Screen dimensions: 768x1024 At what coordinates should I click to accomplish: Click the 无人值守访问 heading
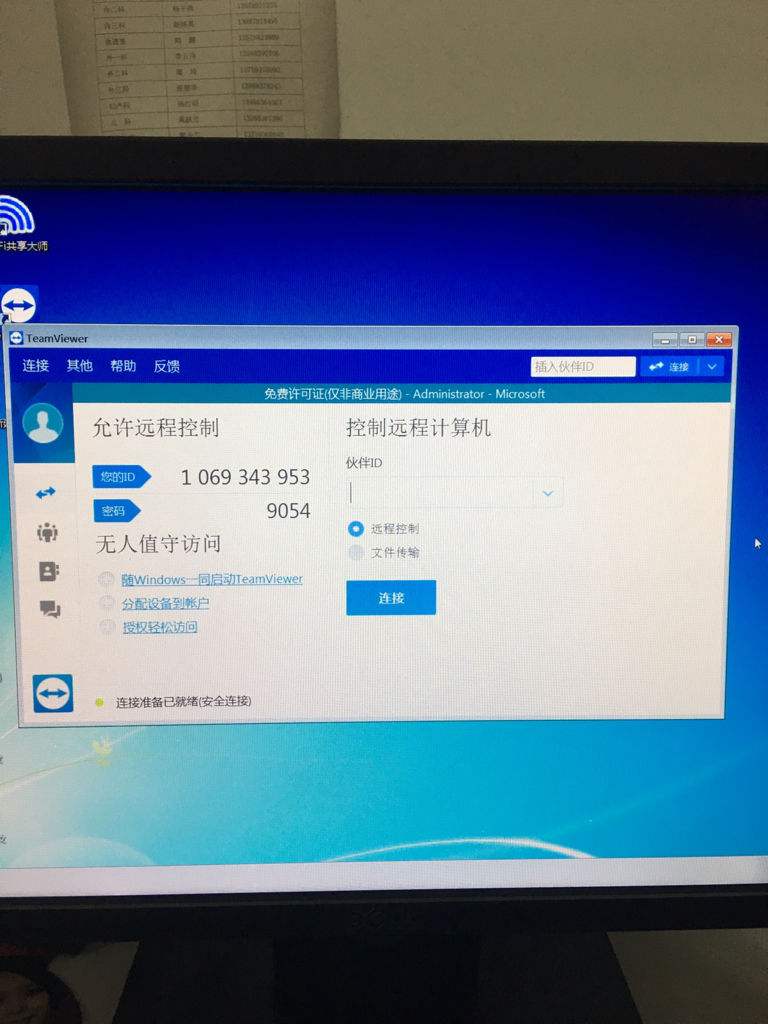(x=159, y=544)
